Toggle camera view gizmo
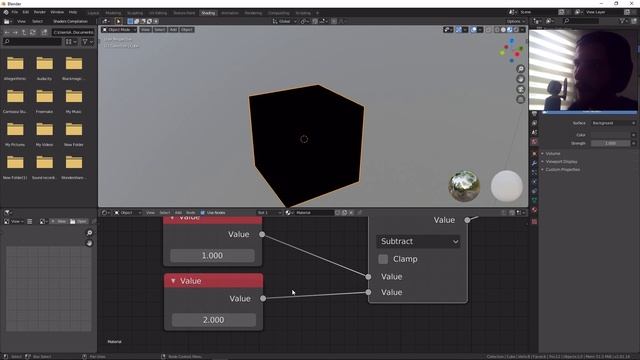640x360 pixels. [x=520, y=89]
